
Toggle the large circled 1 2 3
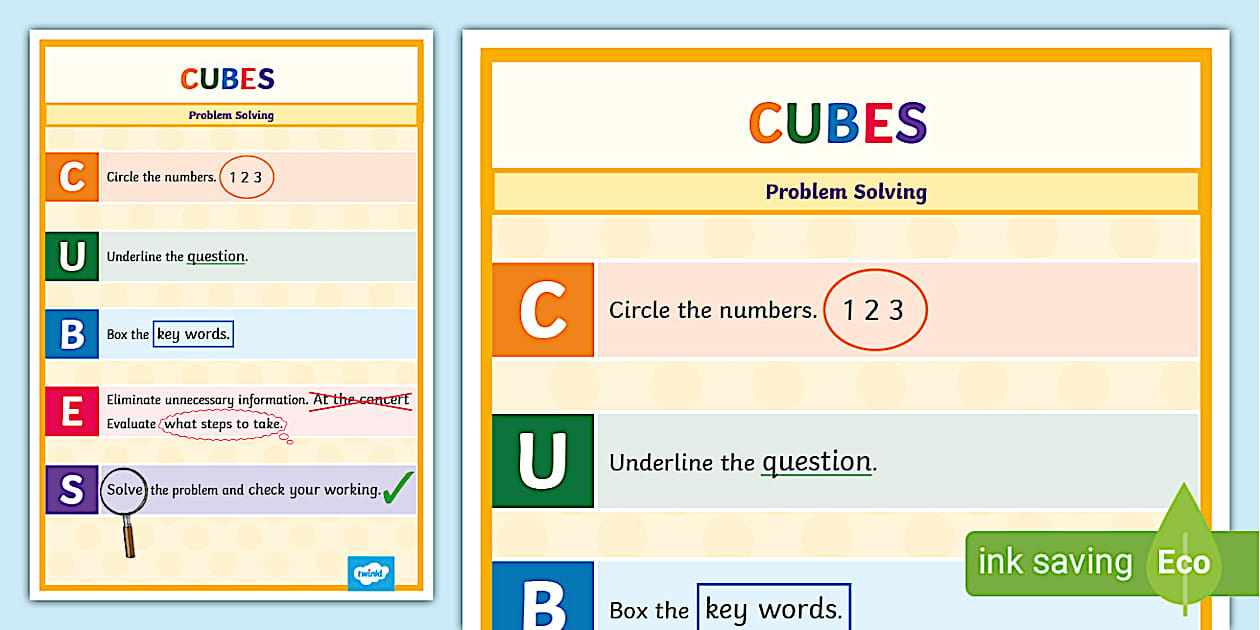click(x=876, y=309)
